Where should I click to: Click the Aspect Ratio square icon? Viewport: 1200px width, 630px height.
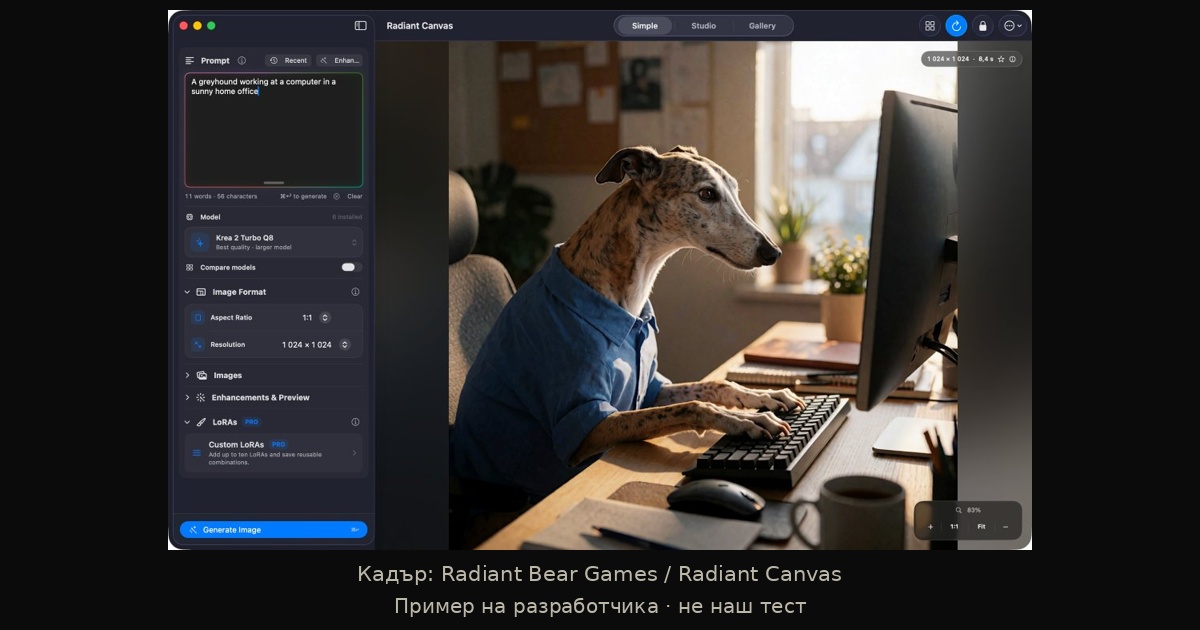click(x=198, y=317)
